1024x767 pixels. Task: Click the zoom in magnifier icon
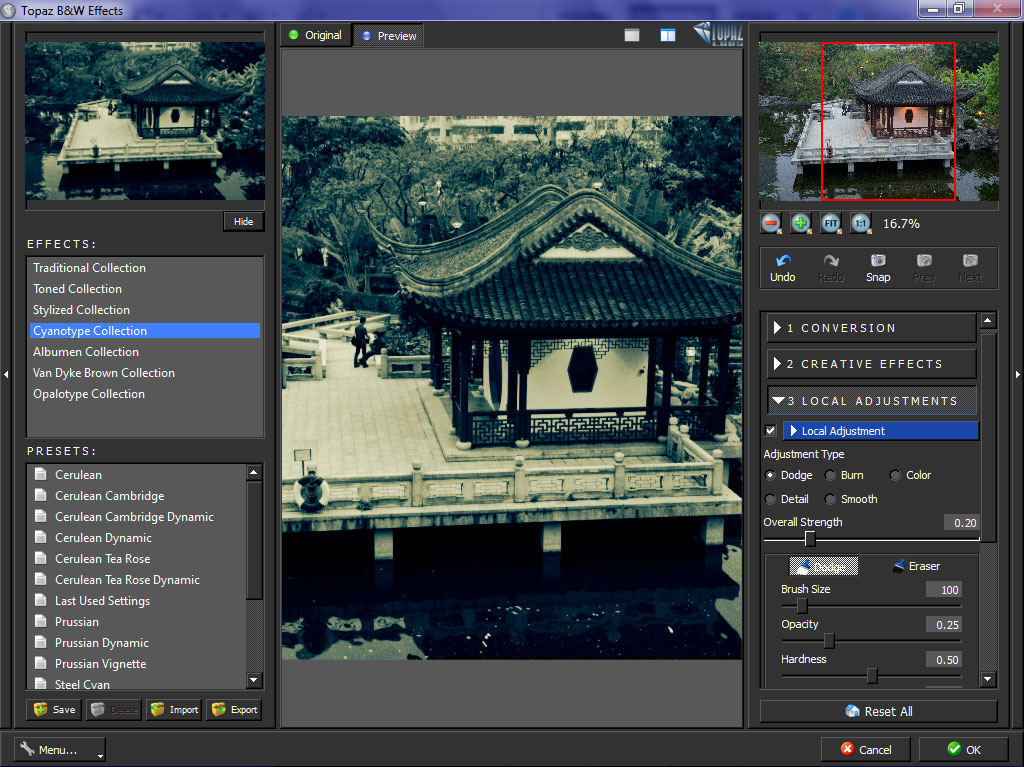pyautogui.click(x=801, y=224)
